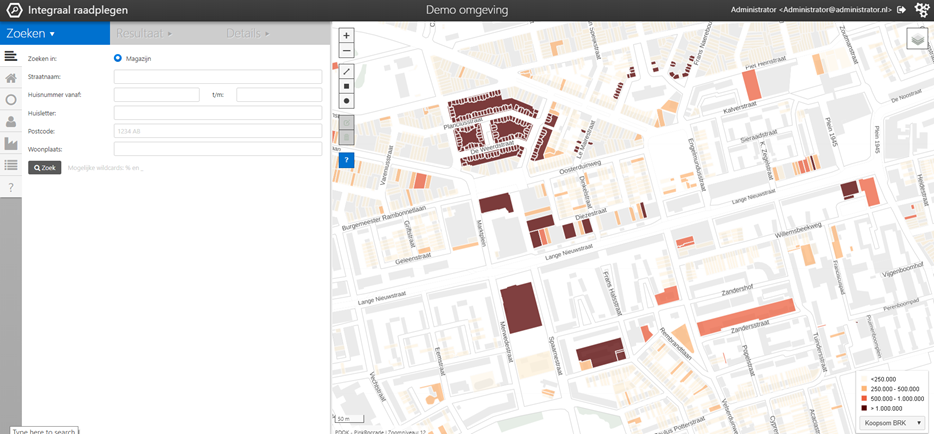Click the Administrator account name text

click(811, 10)
